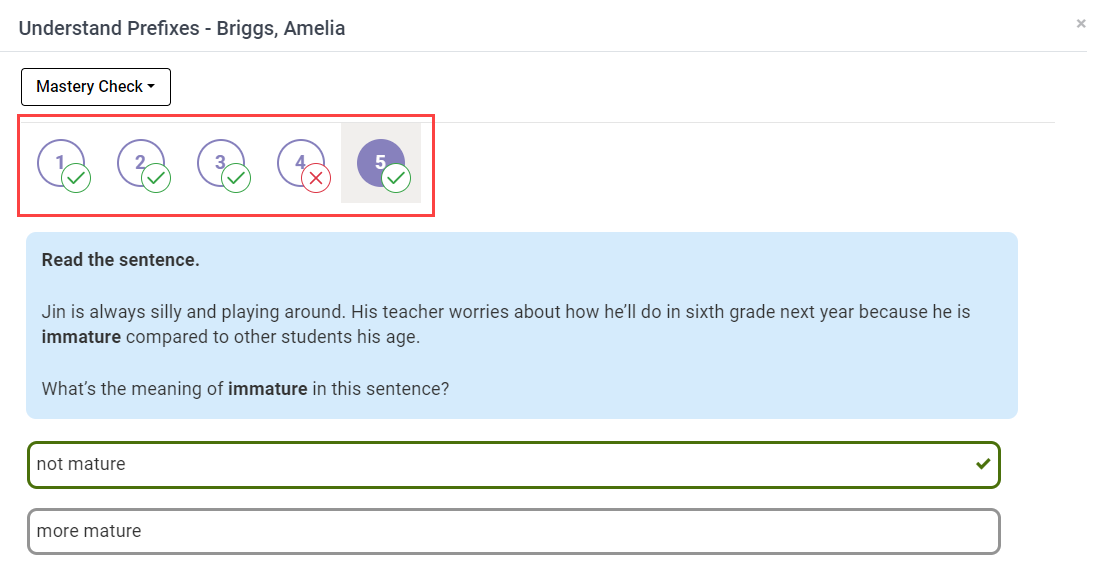Click the green checkmark on question 1
This screenshot has width=1099, height=587.
(74, 178)
